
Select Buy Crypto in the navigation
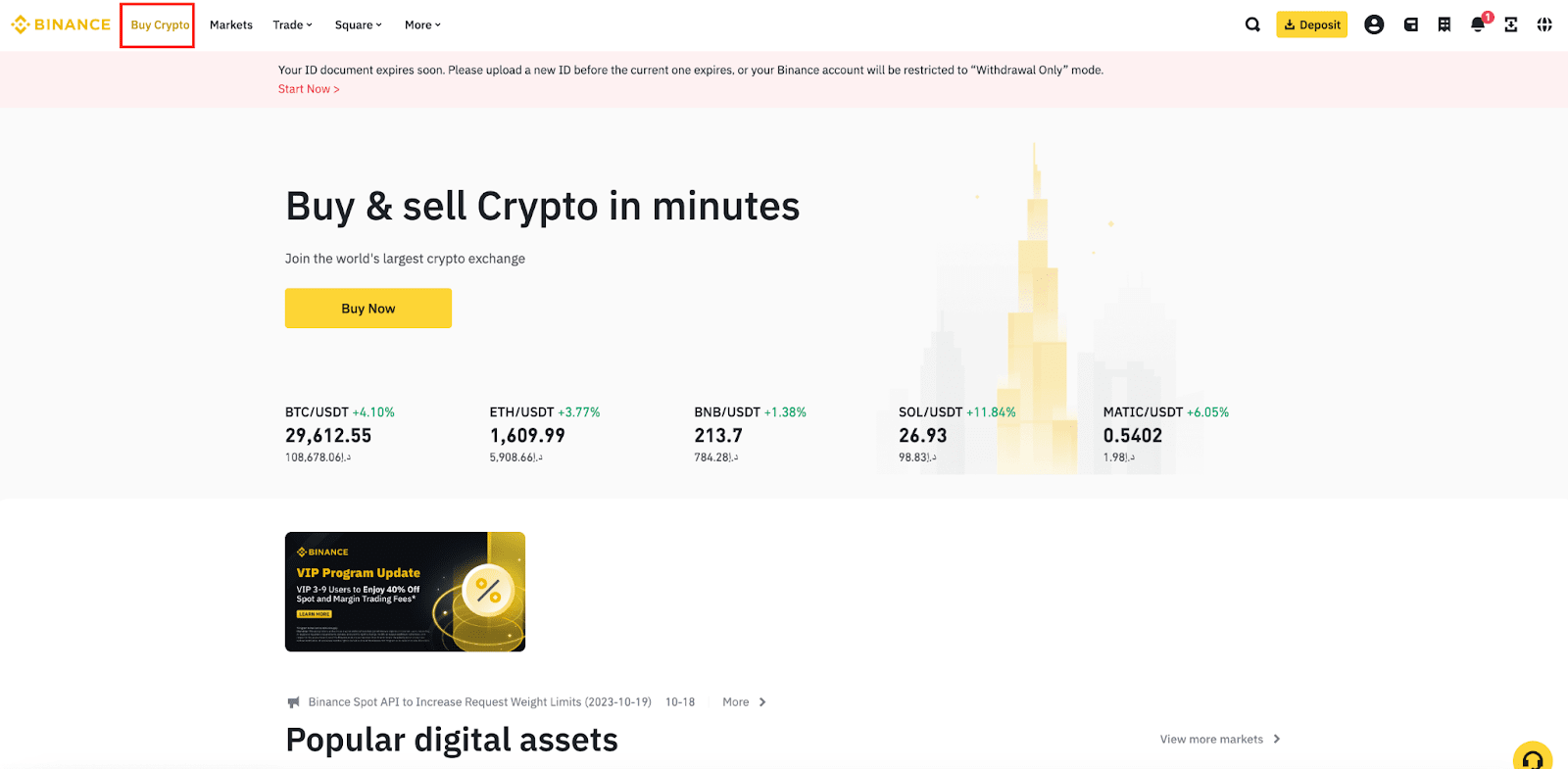[157, 24]
